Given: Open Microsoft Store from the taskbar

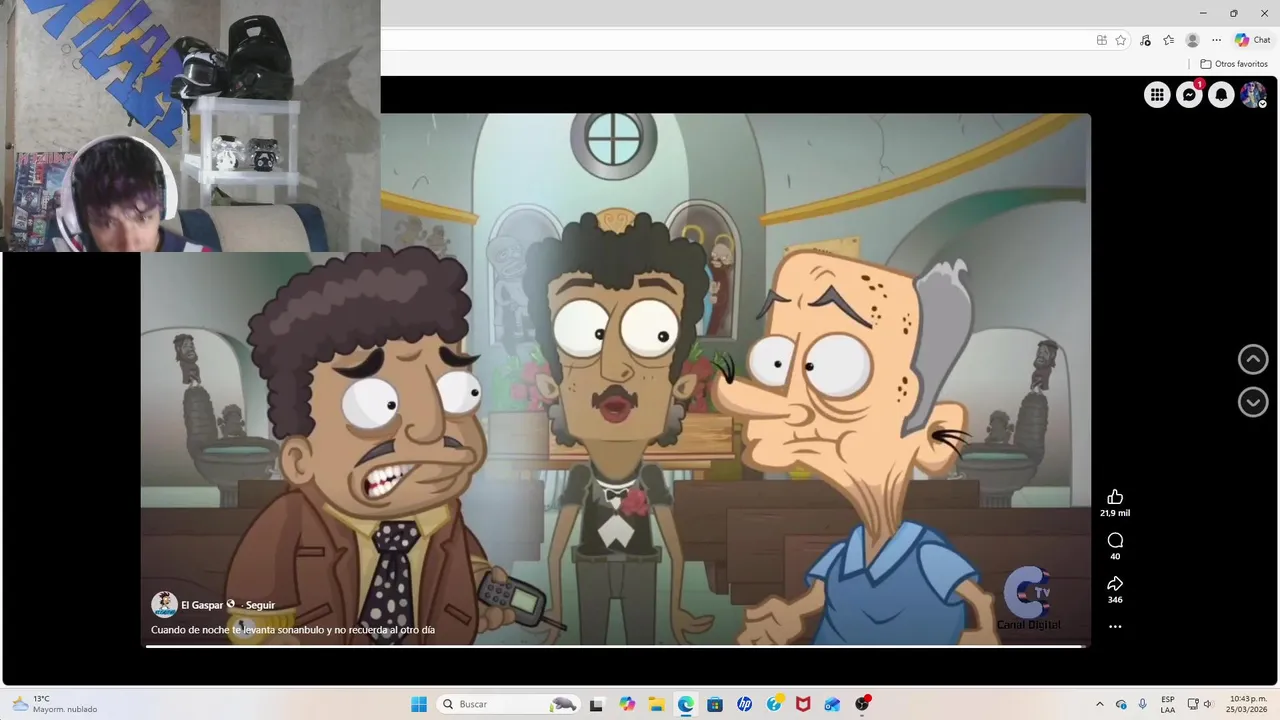Looking at the screenshot, I should [715, 704].
